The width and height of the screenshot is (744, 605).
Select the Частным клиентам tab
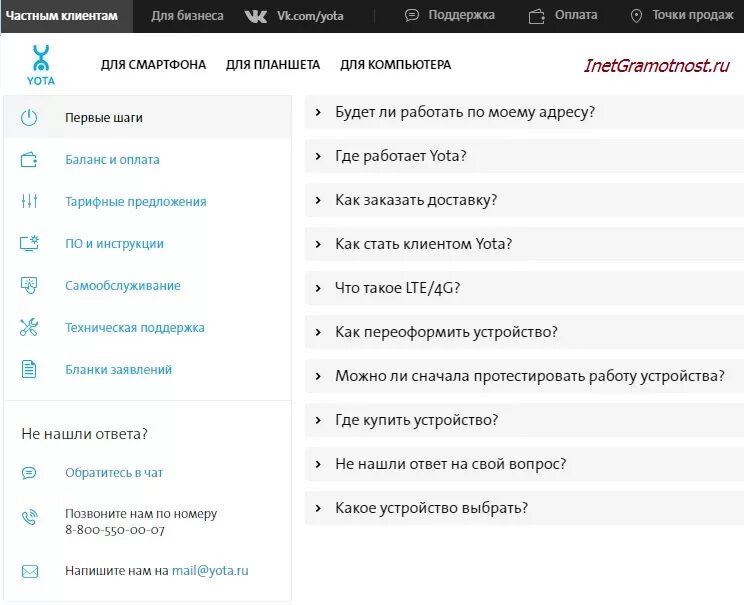(66, 16)
